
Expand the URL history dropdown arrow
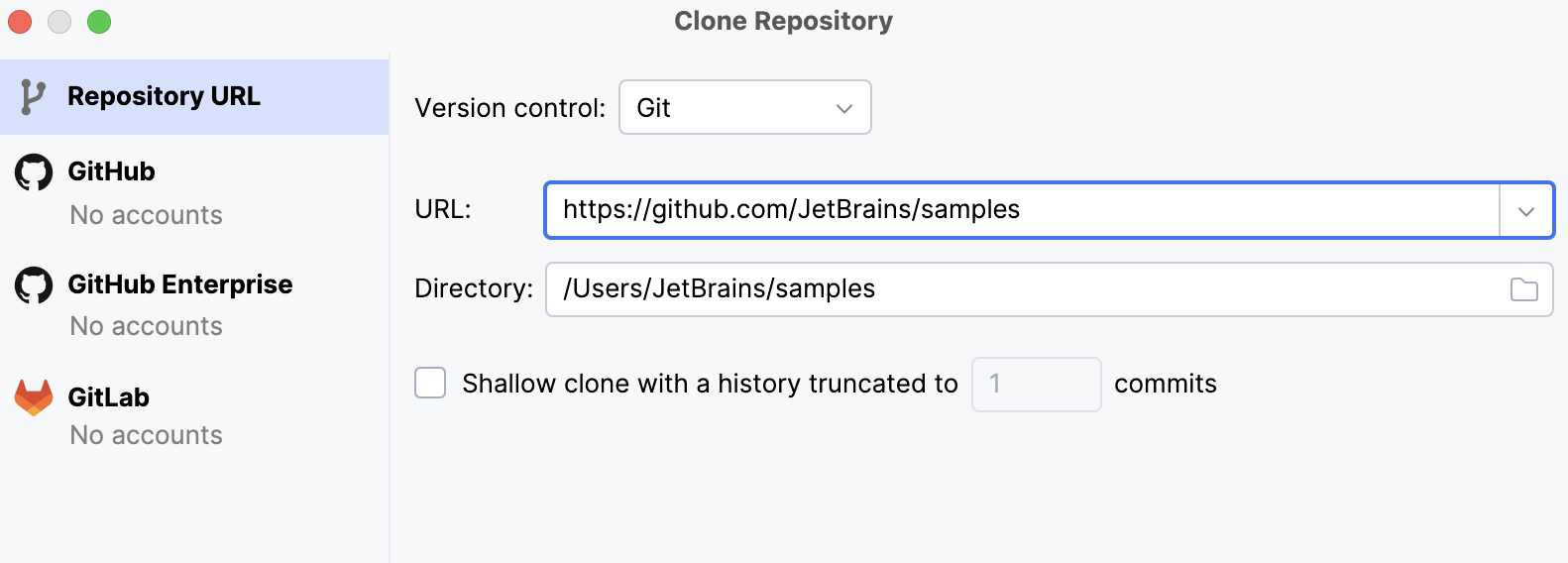click(x=1526, y=210)
